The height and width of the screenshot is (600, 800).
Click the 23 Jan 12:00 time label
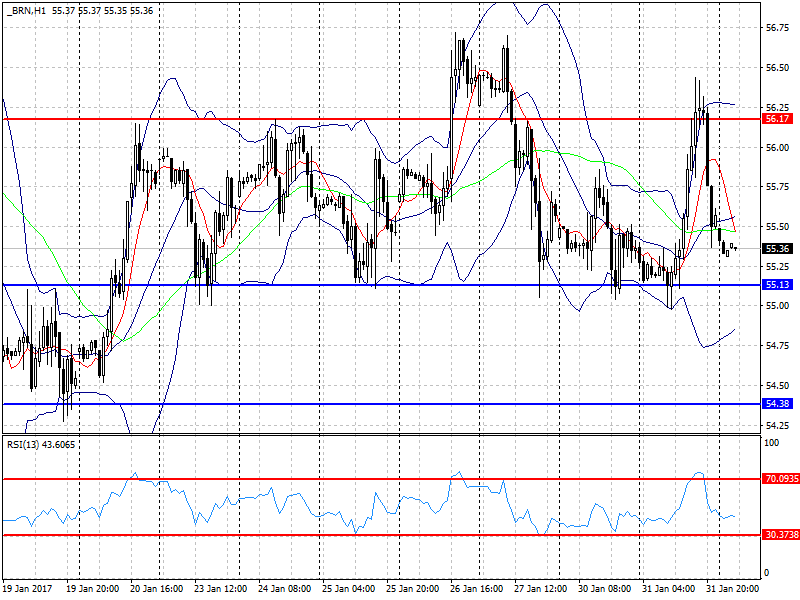(220, 588)
